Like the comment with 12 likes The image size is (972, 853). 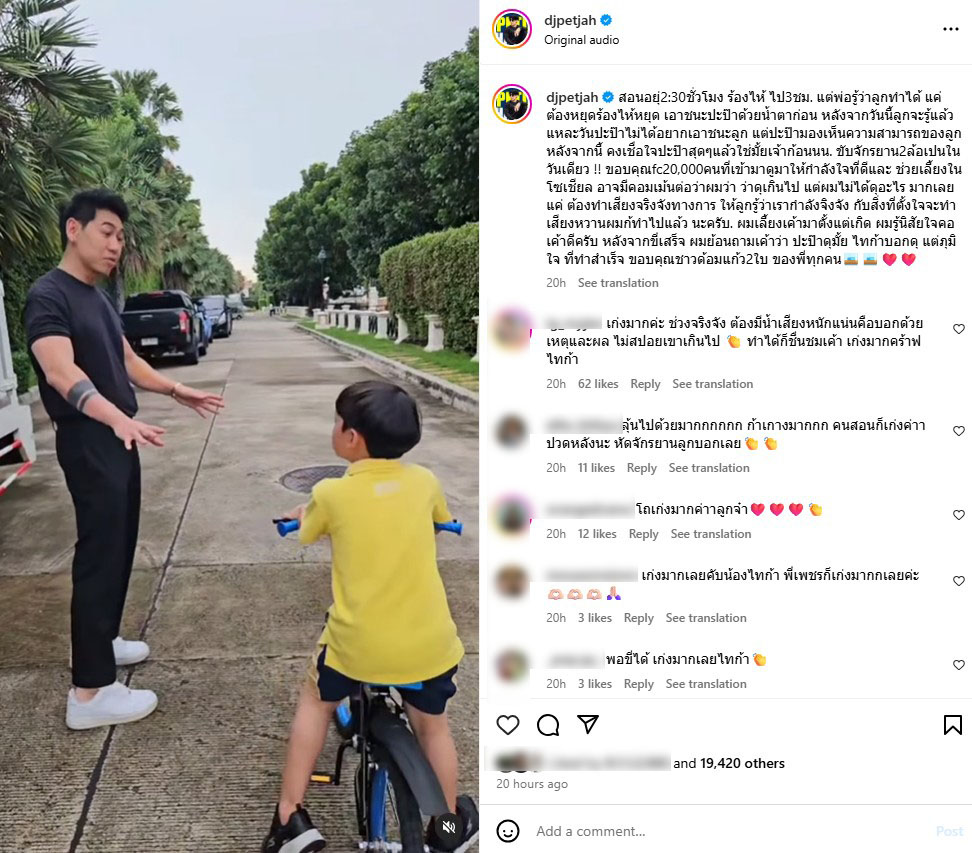[959, 515]
